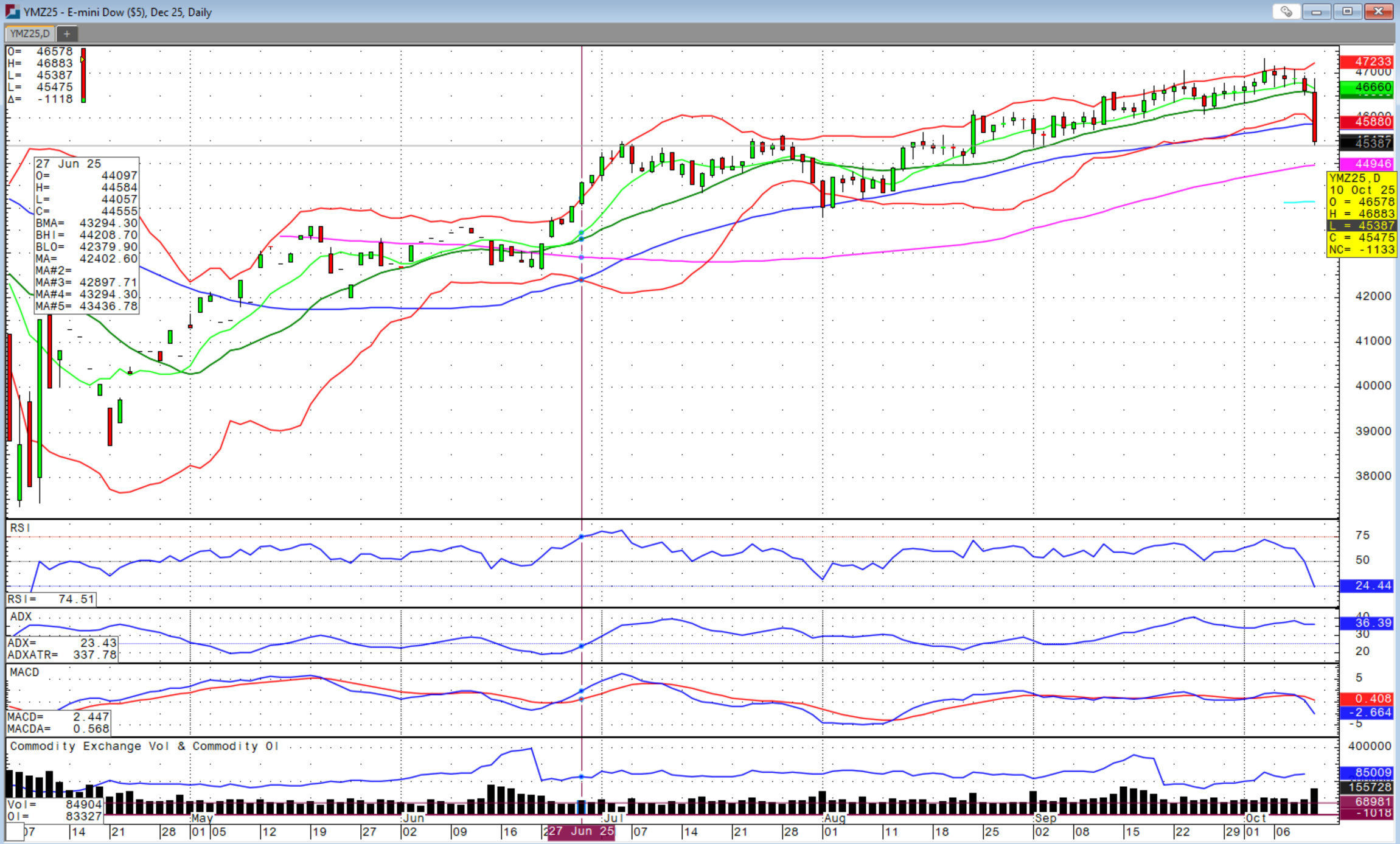Image resolution: width=1400 pixels, height=844 pixels.
Task: Click the red 0.408 MACD value marker
Action: coord(1367,699)
